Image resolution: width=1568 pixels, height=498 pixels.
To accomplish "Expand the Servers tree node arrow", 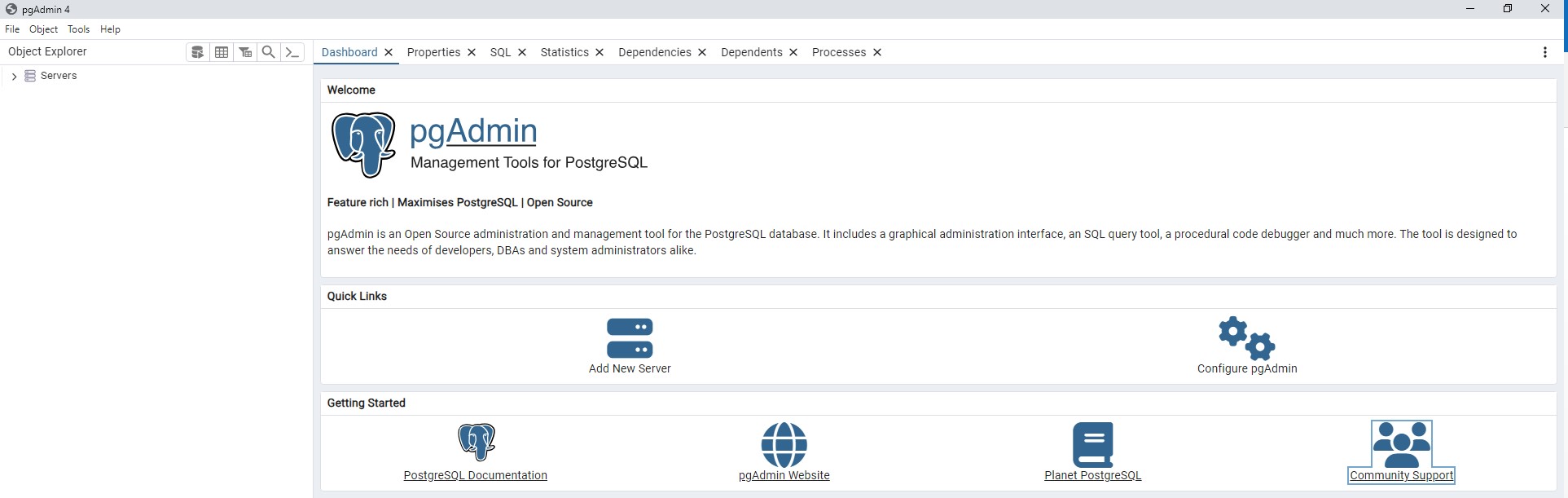I will pos(14,76).
